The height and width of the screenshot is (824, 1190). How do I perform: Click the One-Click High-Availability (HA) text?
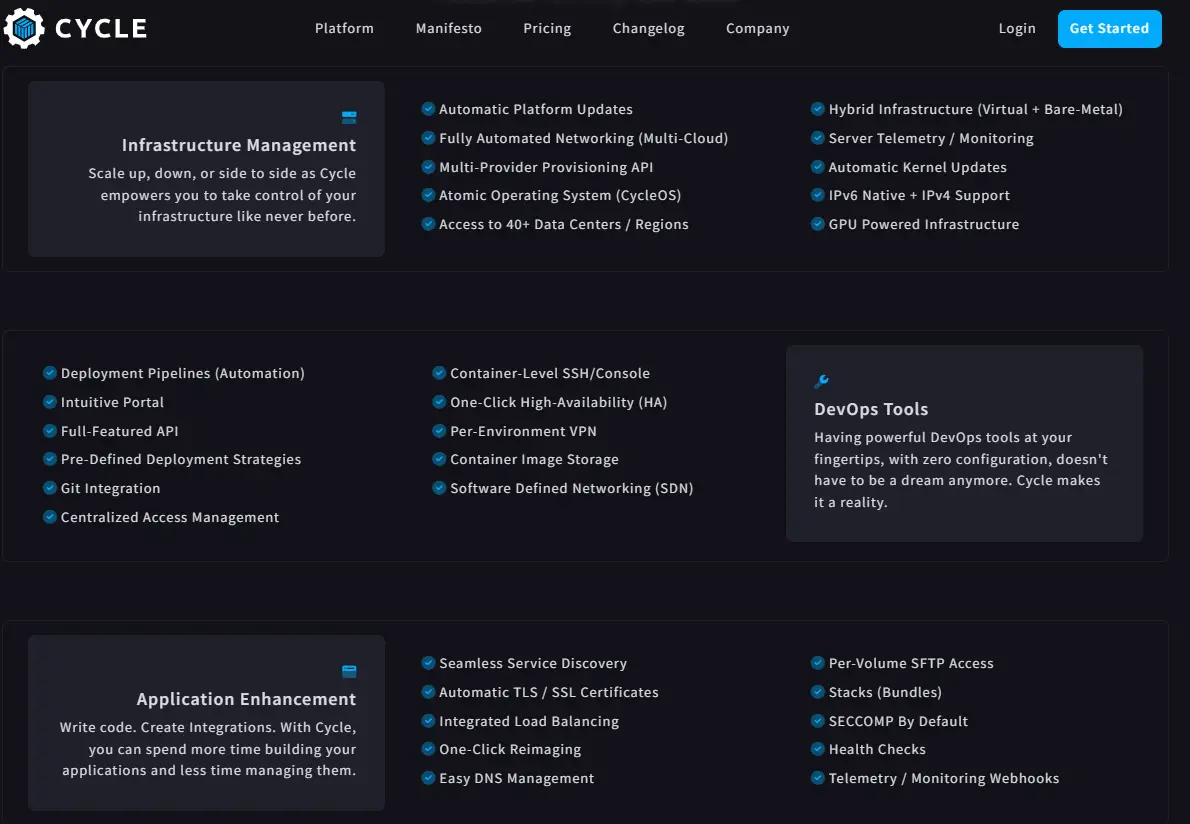[559, 402]
